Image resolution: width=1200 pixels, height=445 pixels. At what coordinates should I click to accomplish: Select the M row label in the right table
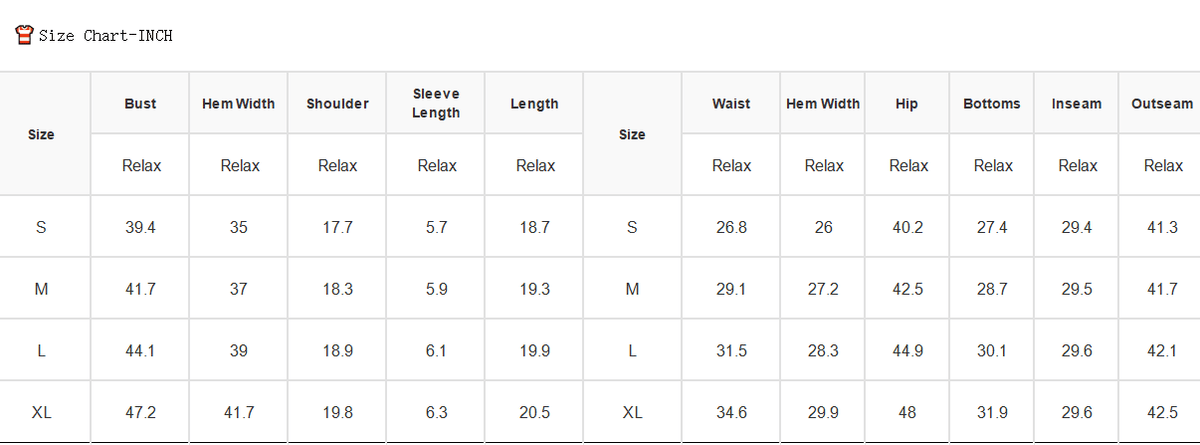(x=632, y=289)
